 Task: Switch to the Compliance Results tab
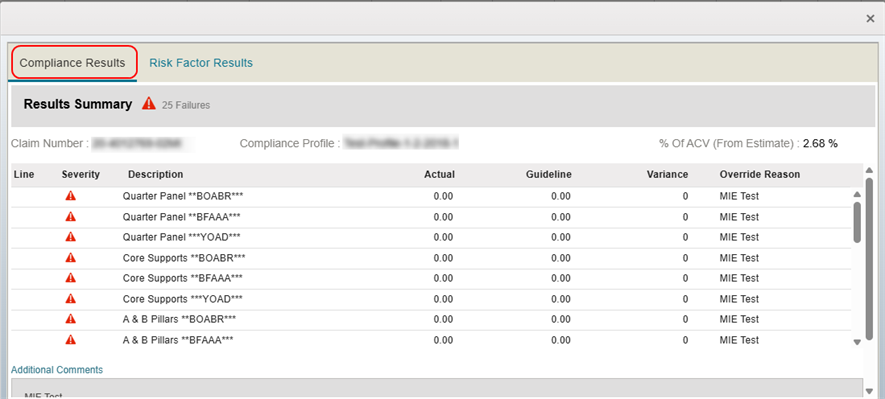click(73, 63)
